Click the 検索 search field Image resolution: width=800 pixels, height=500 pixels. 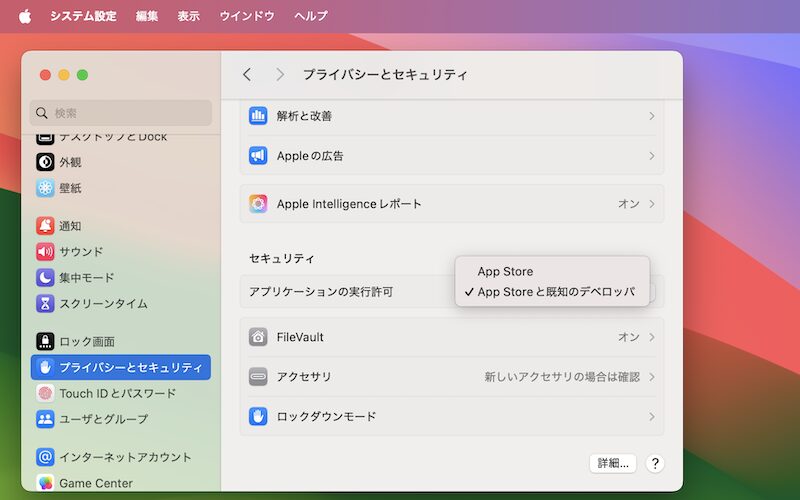point(121,113)
